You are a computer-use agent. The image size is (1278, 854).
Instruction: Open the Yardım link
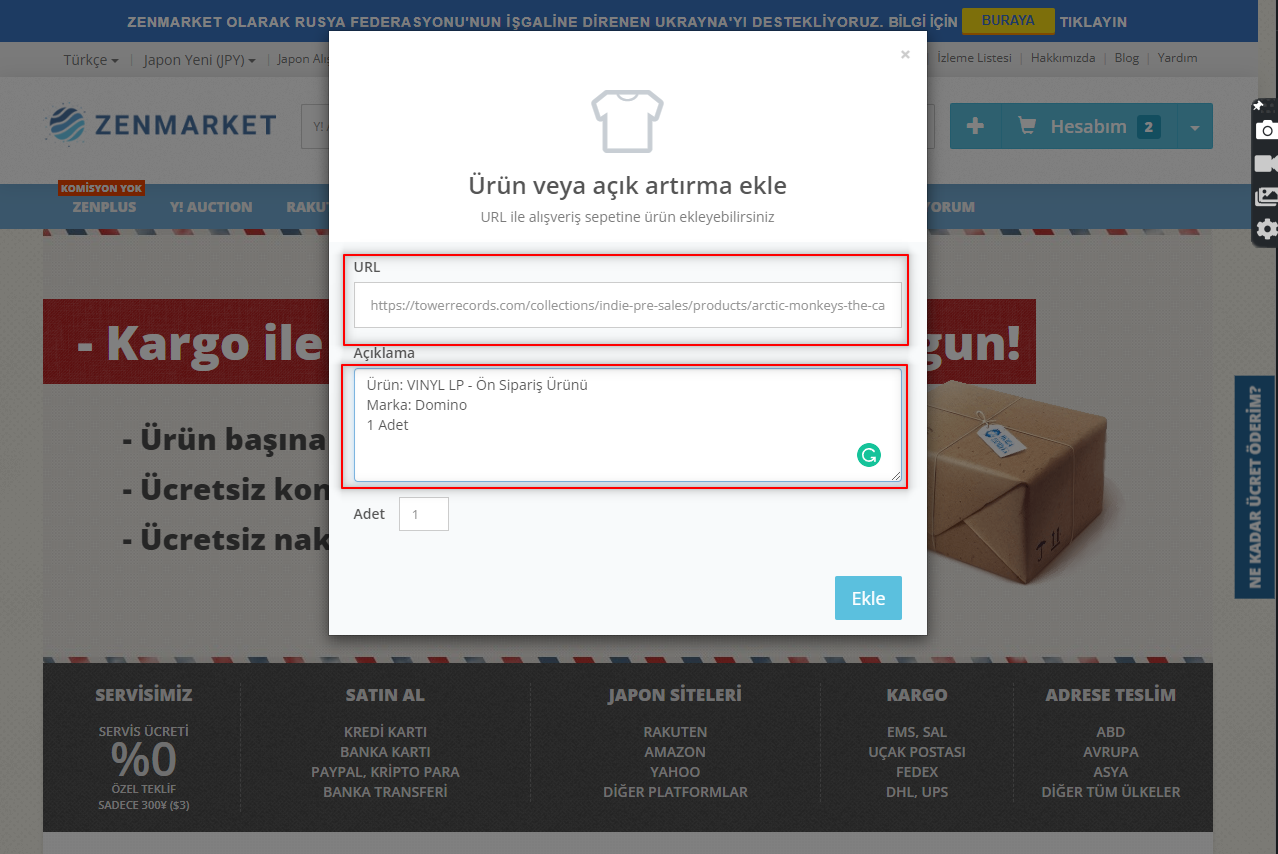(1177, 58)
